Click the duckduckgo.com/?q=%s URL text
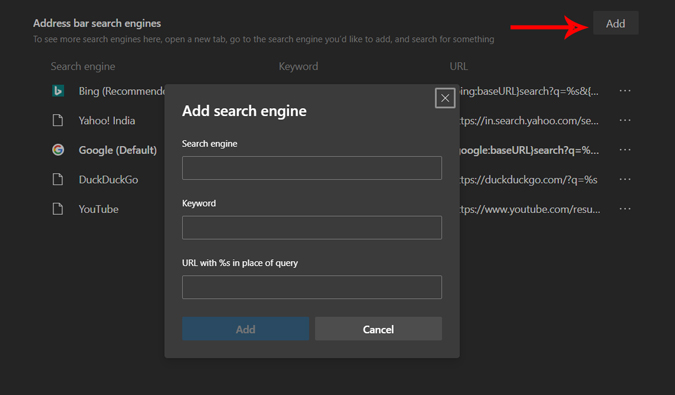675x395 pixels. click(x=529, y=180)
